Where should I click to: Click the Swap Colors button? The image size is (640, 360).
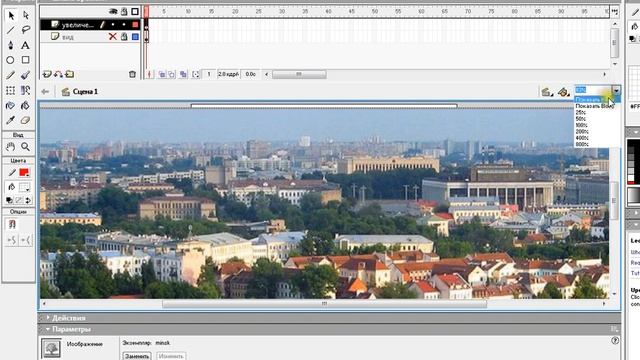pyautogui.click(x=28, y=200)
